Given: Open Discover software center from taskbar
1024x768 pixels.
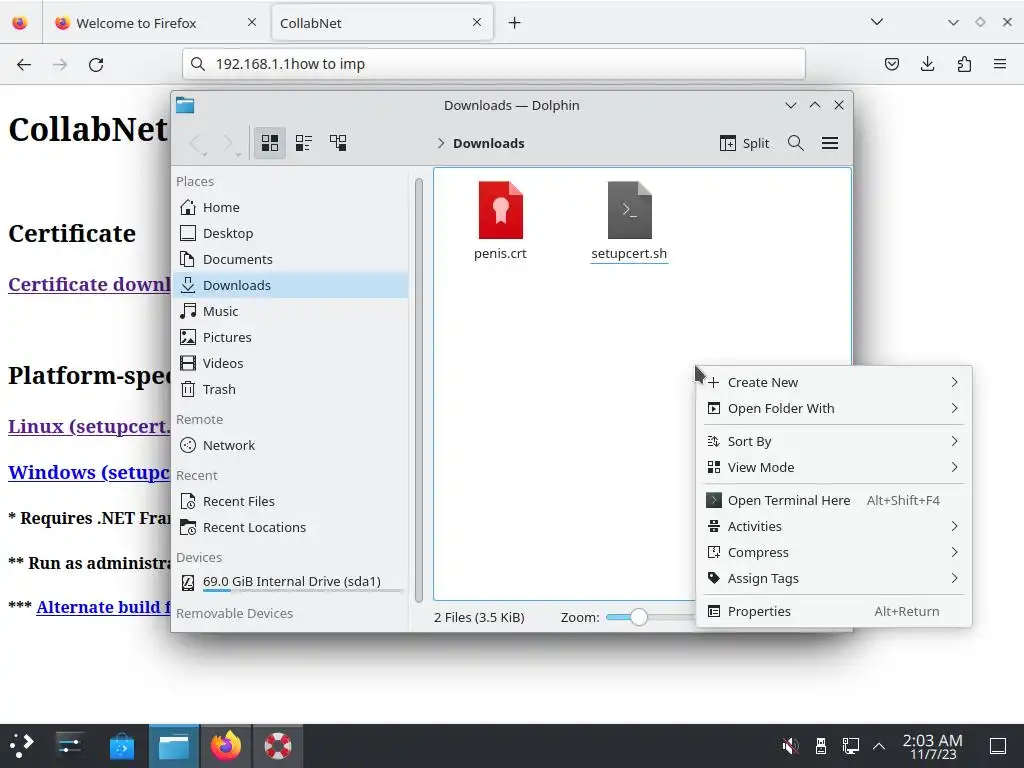Looking at the screenshot, I should pos(121,746).
